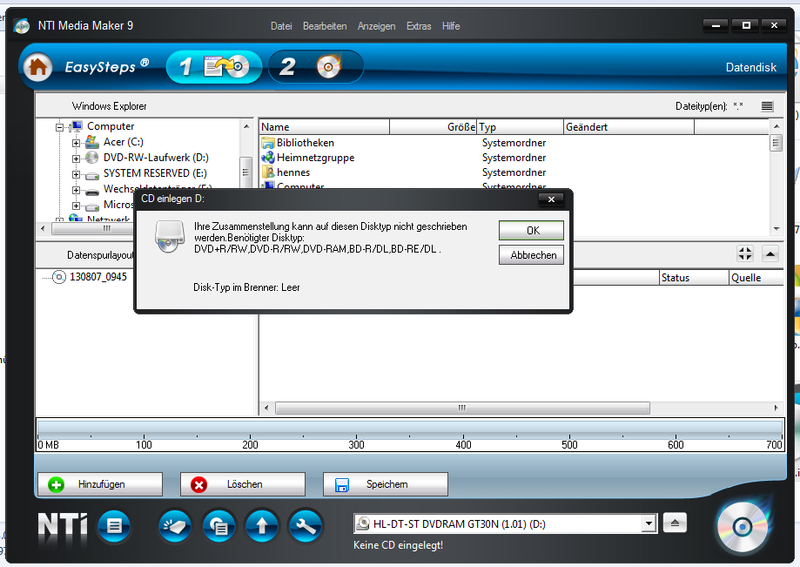Screen dimensions: 800x567
Task: Go to EasySteps step 2 (burn disc)
Action: (313, 67)
